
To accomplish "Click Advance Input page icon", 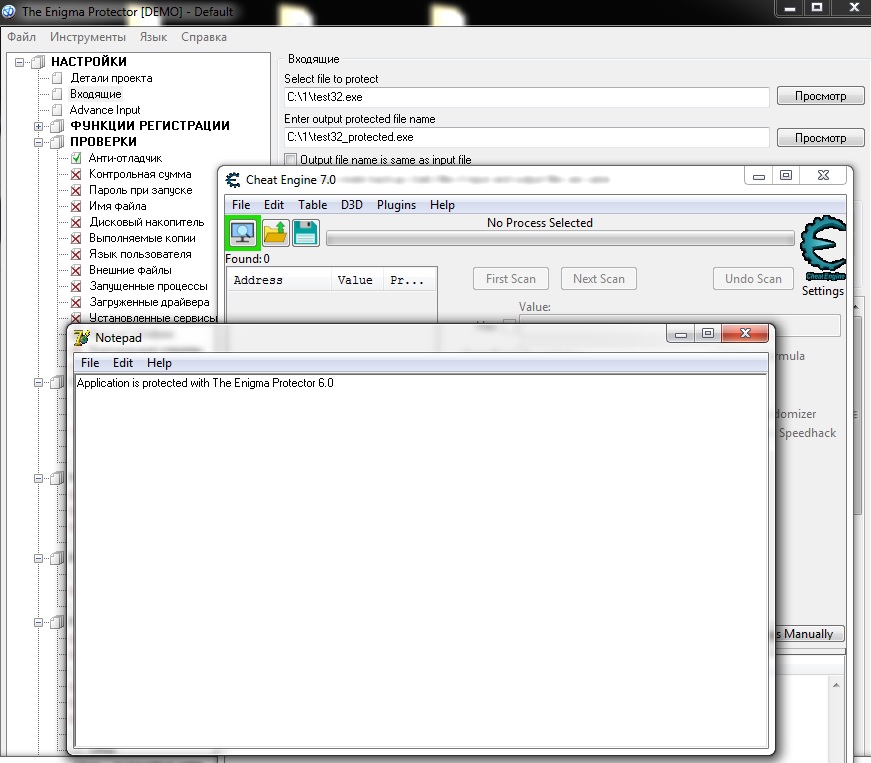I will [x=57, y=110].
